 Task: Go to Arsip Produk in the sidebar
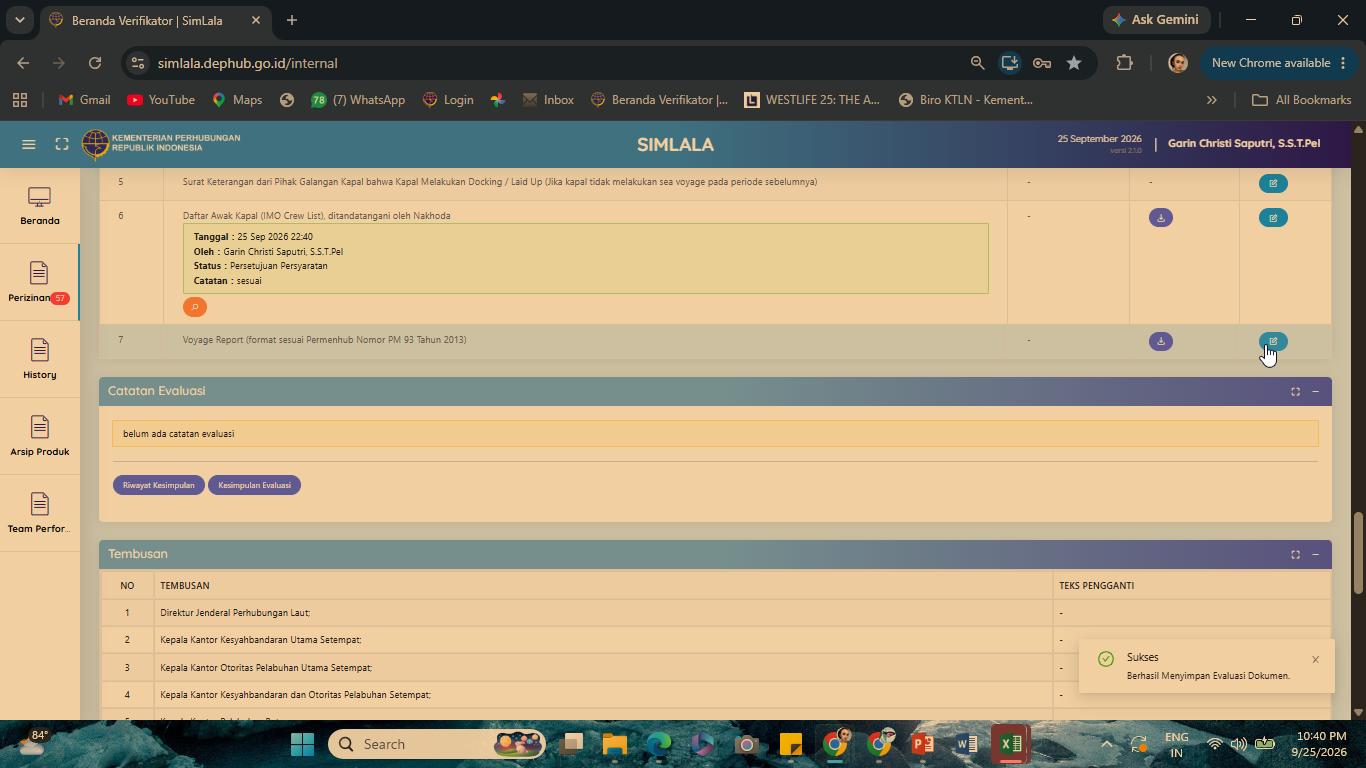tap(39, 436)
